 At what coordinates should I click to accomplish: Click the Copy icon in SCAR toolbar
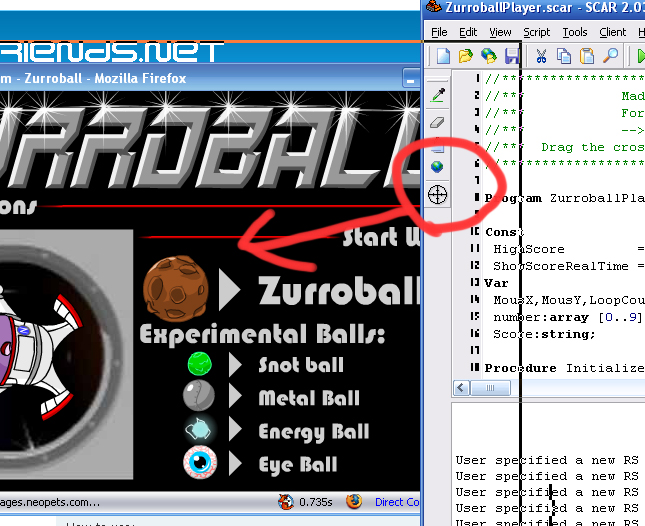click(x=564, y=56)
